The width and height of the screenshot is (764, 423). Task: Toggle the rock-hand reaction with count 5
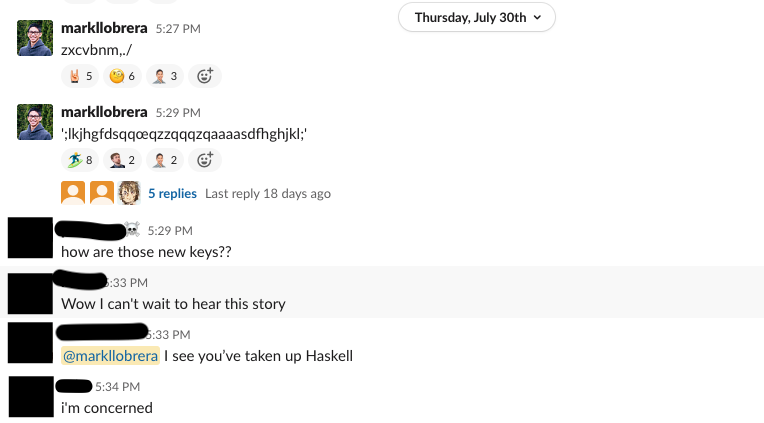point(80,75)
